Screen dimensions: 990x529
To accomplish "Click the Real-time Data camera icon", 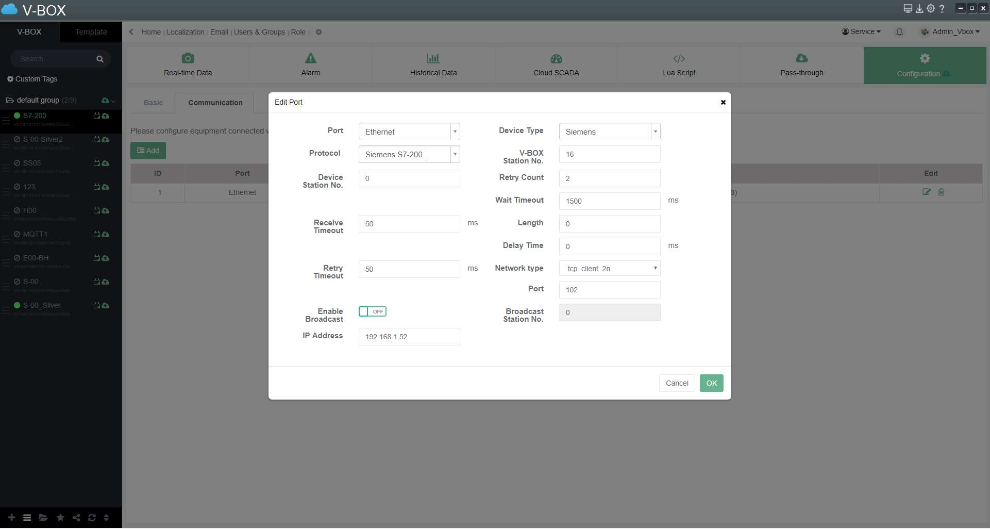I will (x=187, y=59).
